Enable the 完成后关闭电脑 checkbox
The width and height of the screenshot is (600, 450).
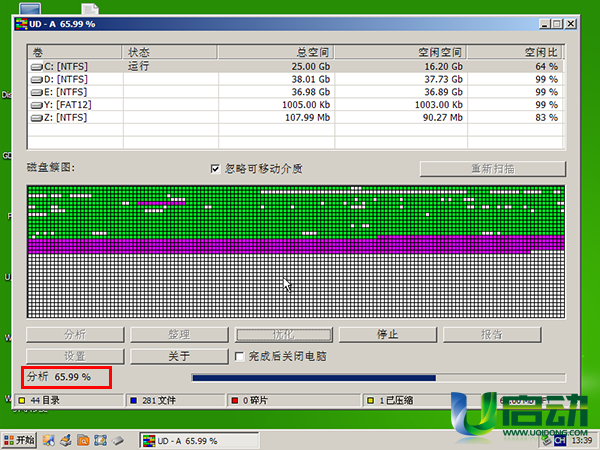[239, 356]
